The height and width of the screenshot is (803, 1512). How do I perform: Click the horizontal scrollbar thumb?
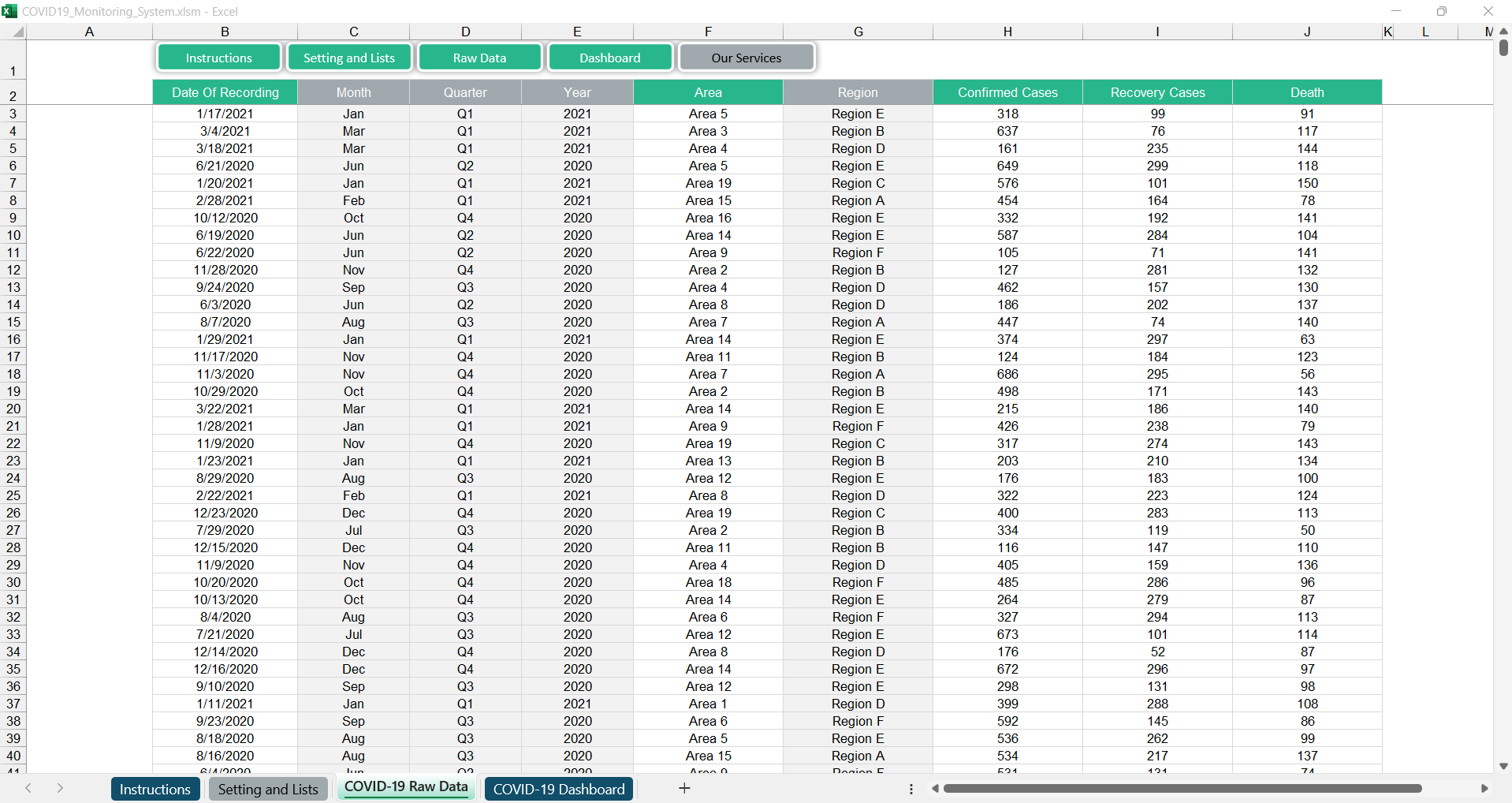click(1182, 788)
